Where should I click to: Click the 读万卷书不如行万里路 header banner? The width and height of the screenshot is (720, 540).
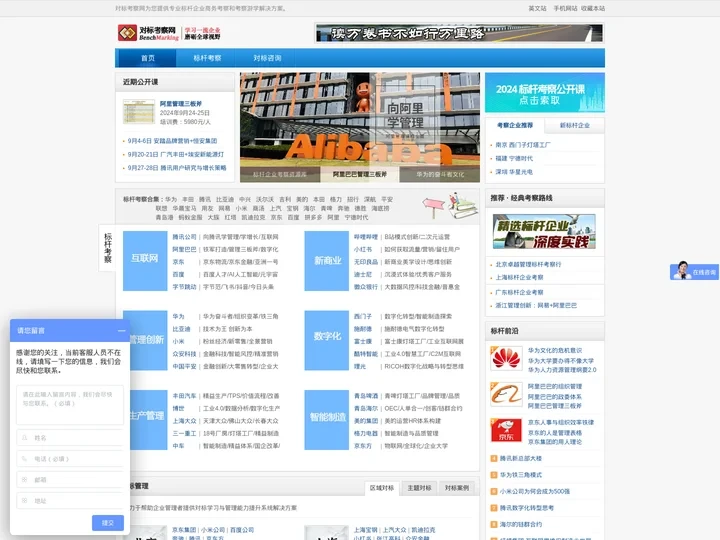459,33
